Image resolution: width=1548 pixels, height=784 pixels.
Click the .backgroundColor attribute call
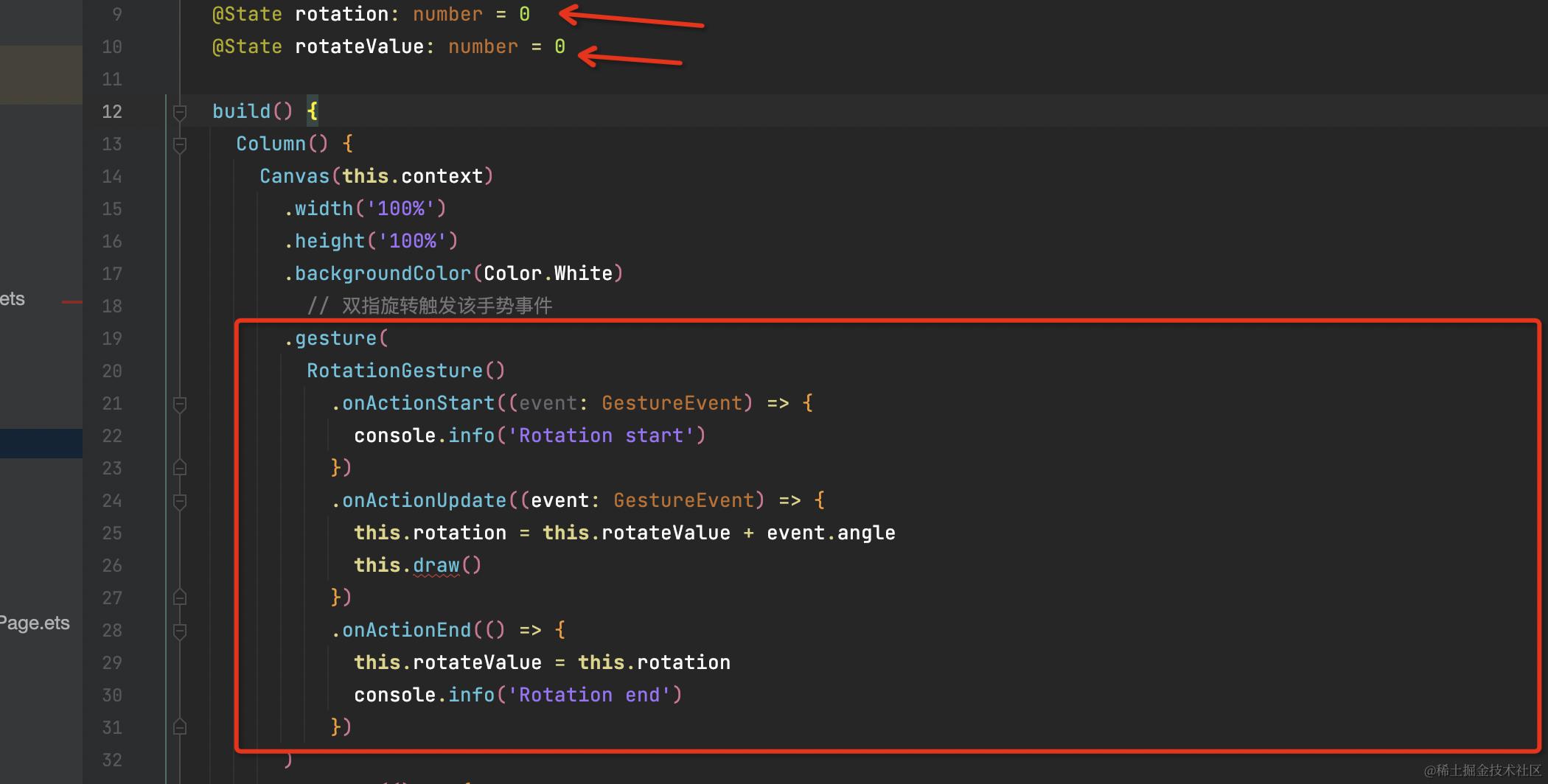click(377, 273)
